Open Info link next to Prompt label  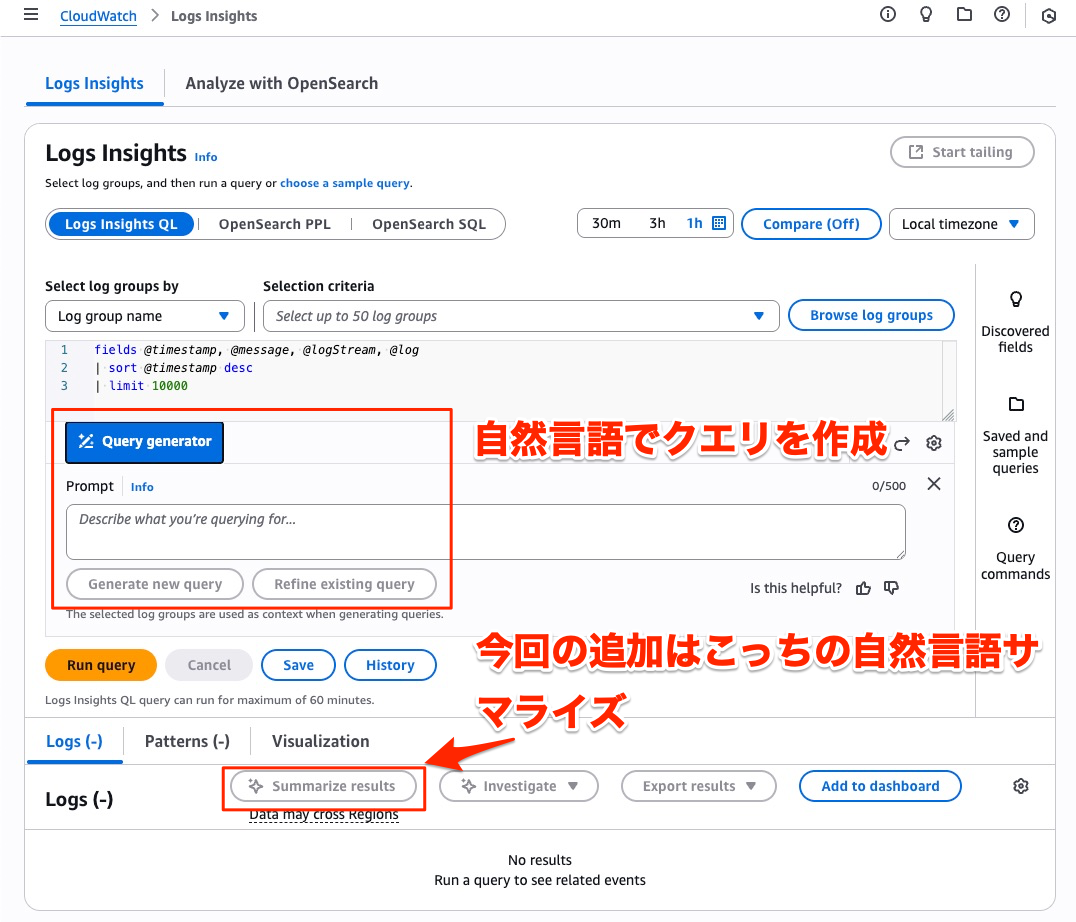pyautogui.click(x=142, y=487)
